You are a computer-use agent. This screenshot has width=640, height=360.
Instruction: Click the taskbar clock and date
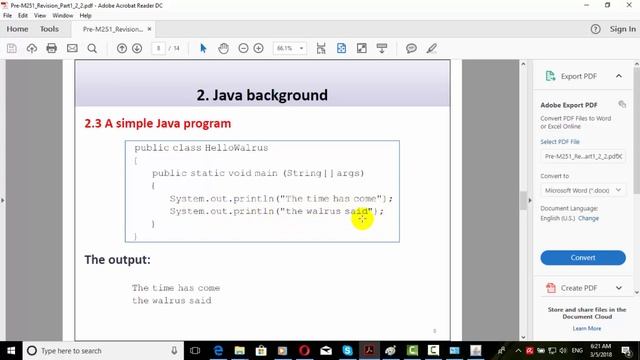[x=600, y=350]
